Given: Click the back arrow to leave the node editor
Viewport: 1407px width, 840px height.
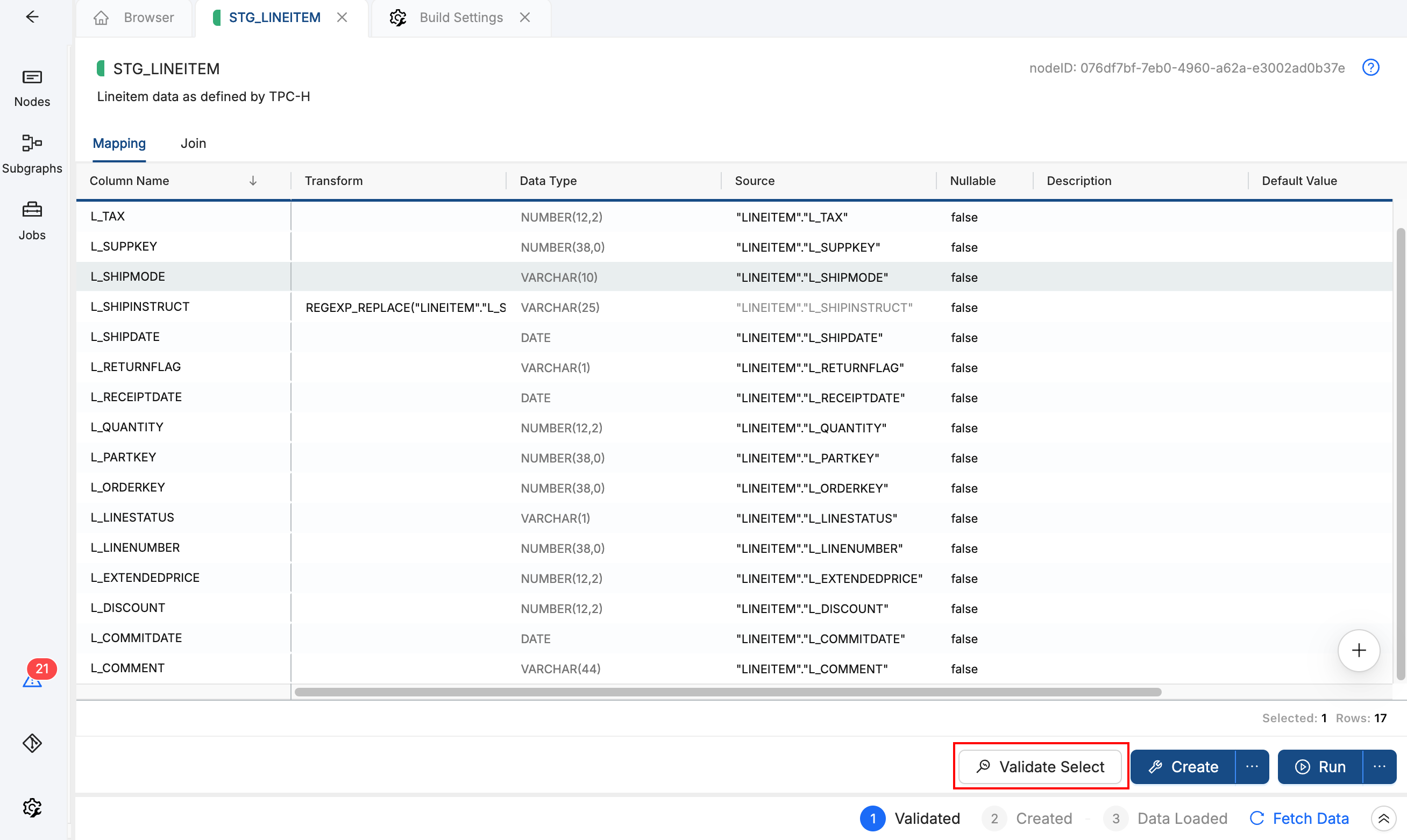Looking at the screenshot, I should click(32, 17).
